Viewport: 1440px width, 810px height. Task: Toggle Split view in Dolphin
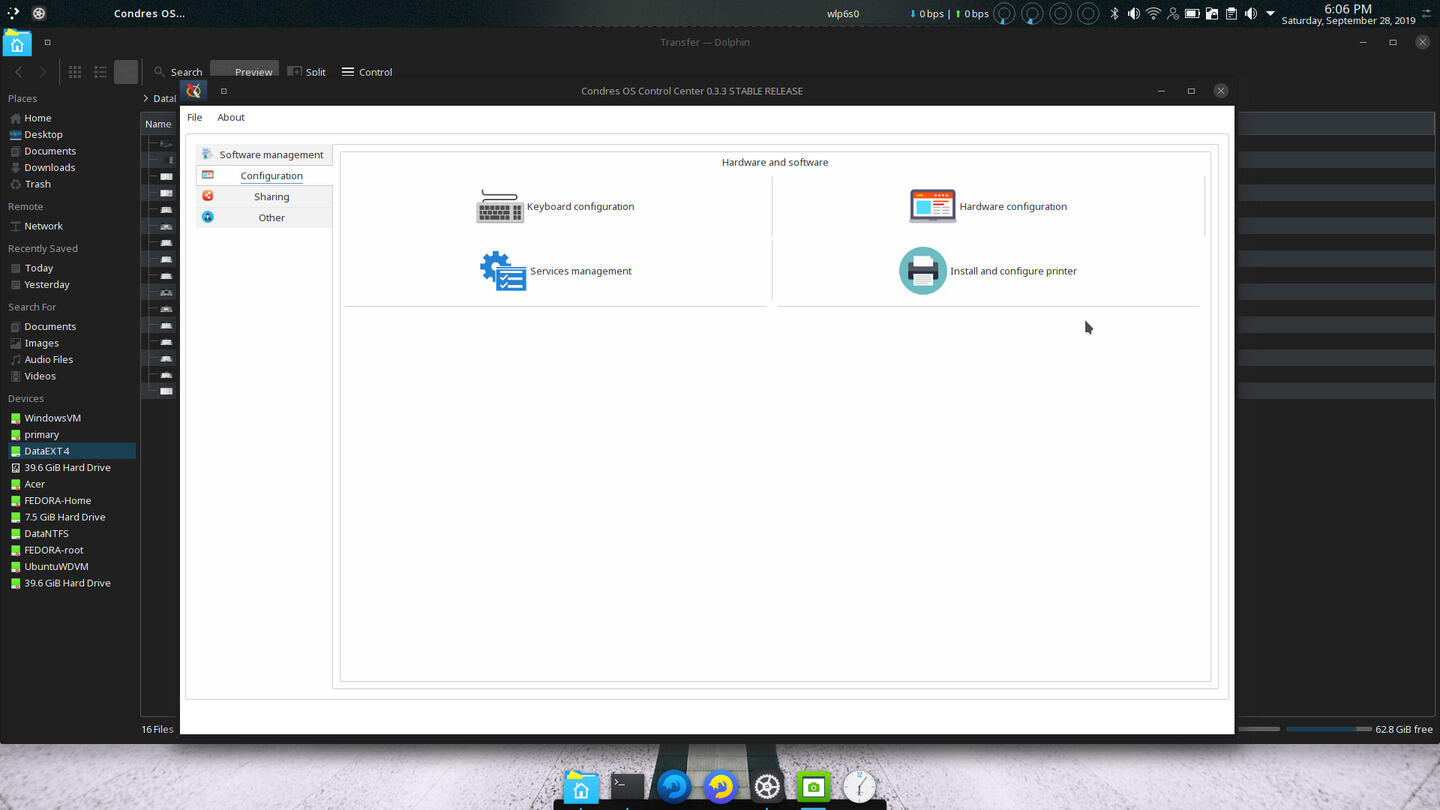(307, 72)
